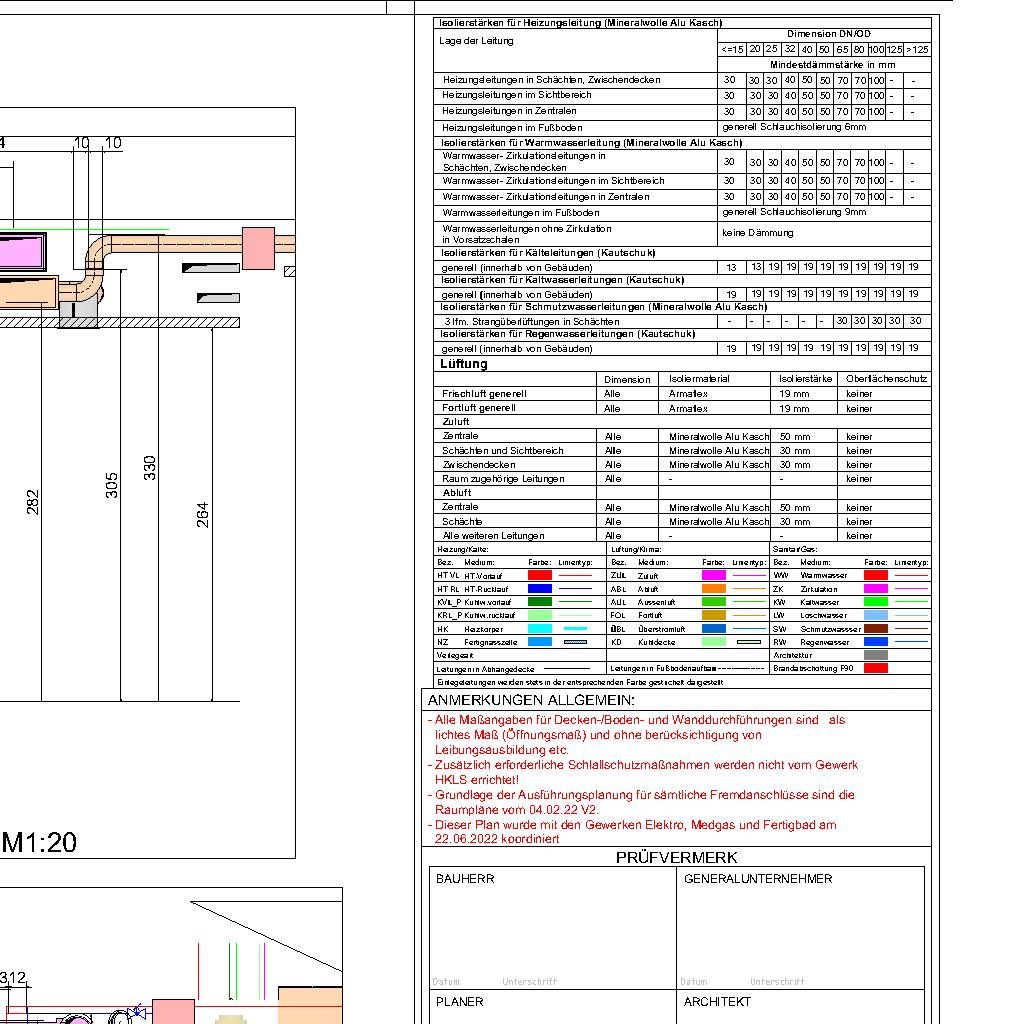Screen dimensions: 1024x1024
Task: Click the Fertignasszelle hatched line symbol
Action: coord(575,642)
